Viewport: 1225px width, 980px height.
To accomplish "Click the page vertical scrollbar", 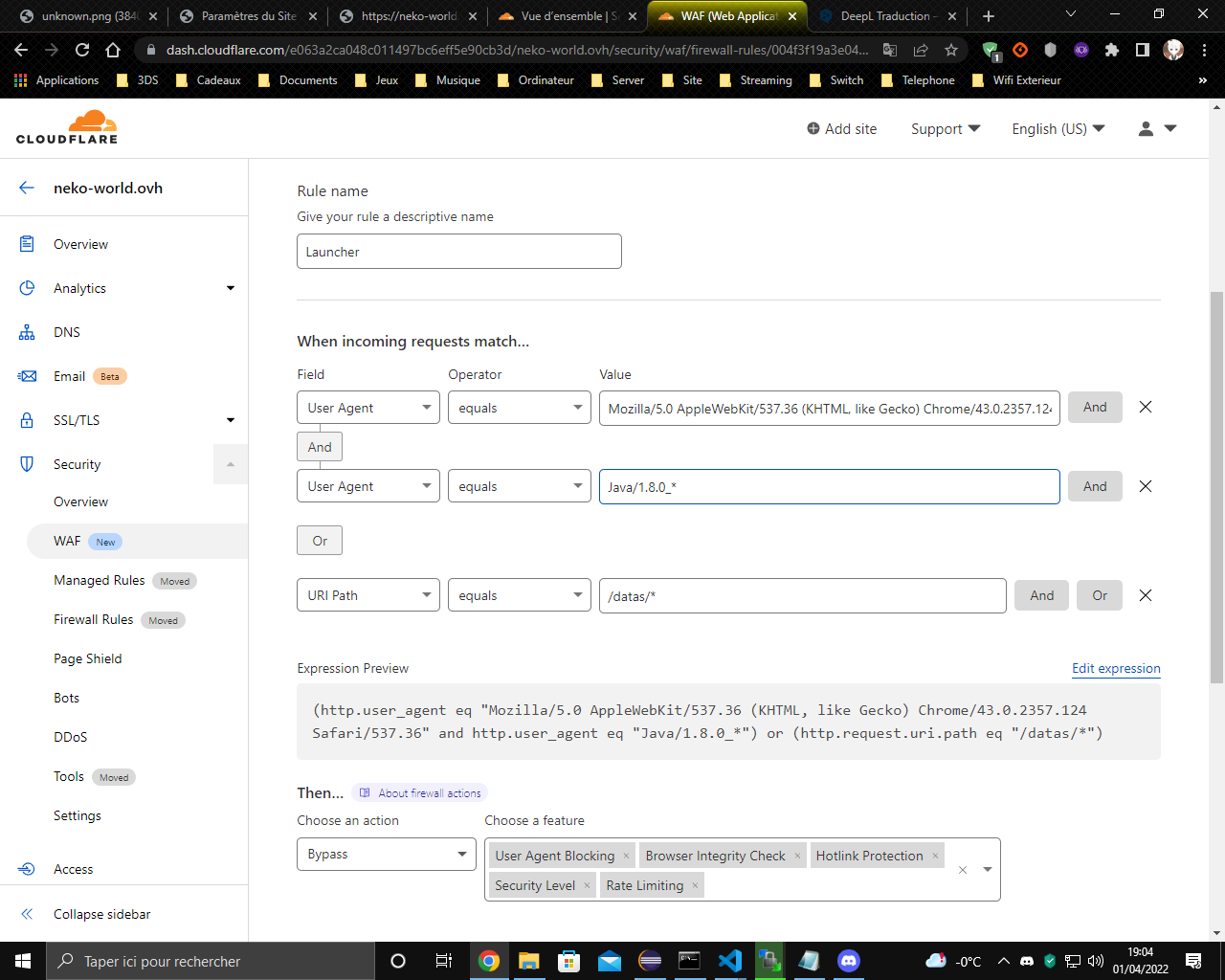I will 1216,488.
